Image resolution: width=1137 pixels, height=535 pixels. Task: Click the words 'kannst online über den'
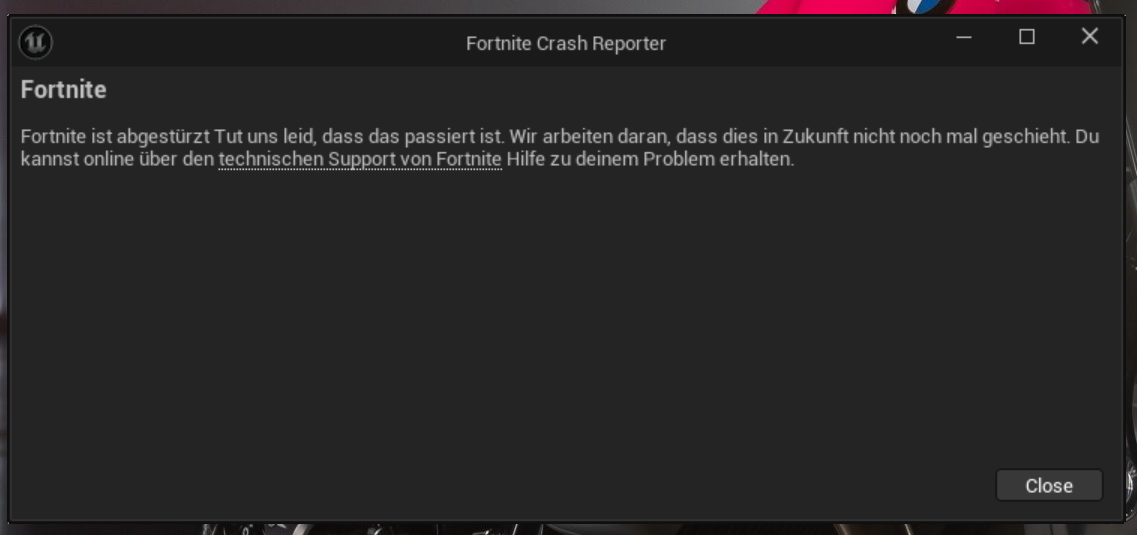click(x=117, y=159)
